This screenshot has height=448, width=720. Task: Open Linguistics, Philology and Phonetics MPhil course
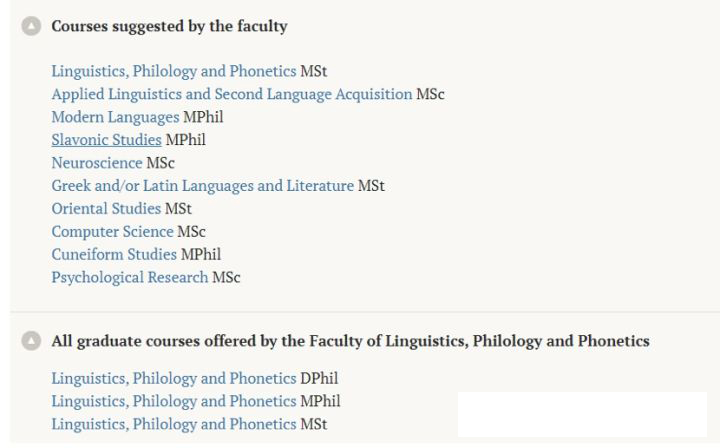174,402
